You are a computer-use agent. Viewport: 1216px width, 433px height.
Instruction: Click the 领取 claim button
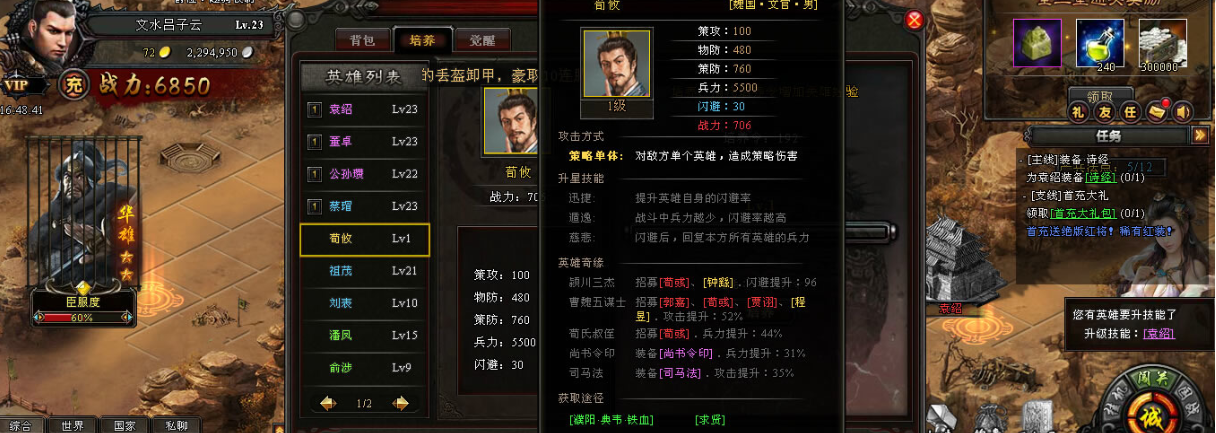click(x=1100, y=95)
